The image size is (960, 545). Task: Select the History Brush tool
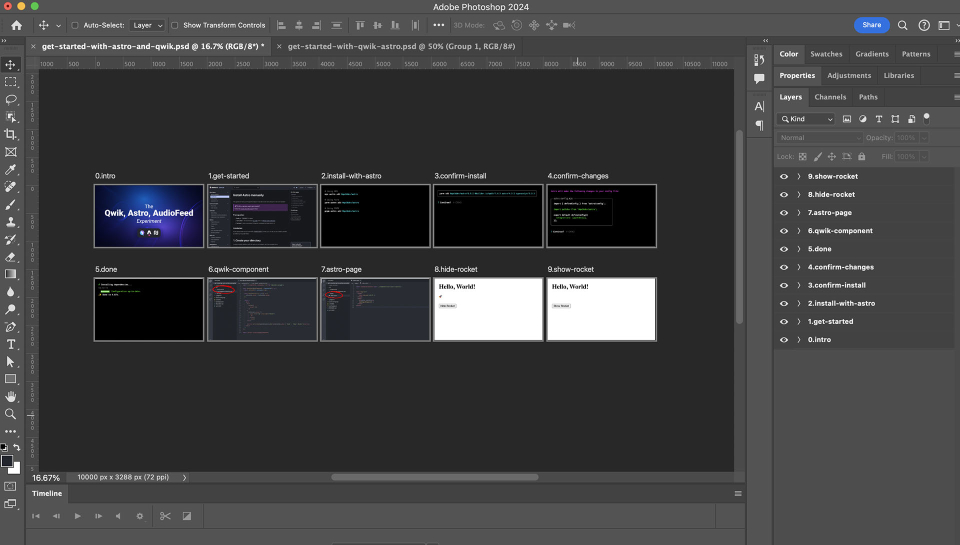tap(10, 239)
